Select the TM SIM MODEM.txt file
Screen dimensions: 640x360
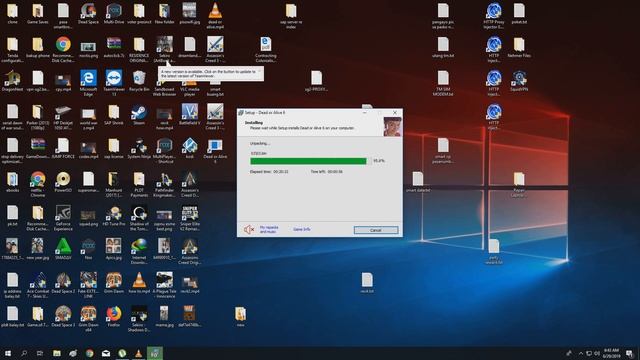point(443,83)
